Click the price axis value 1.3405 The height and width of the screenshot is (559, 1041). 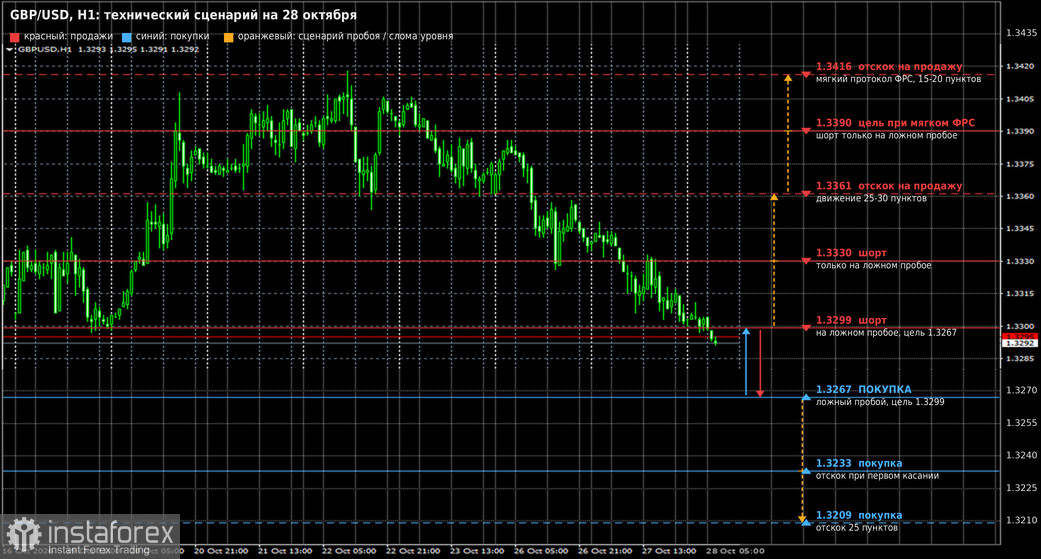click(1021, 99)
